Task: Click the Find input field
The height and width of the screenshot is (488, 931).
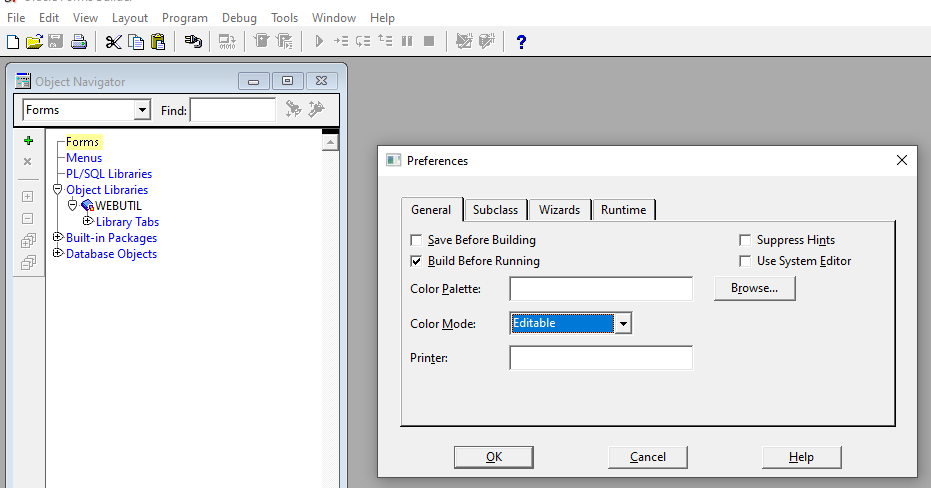Action: click(x=233, y=110)
